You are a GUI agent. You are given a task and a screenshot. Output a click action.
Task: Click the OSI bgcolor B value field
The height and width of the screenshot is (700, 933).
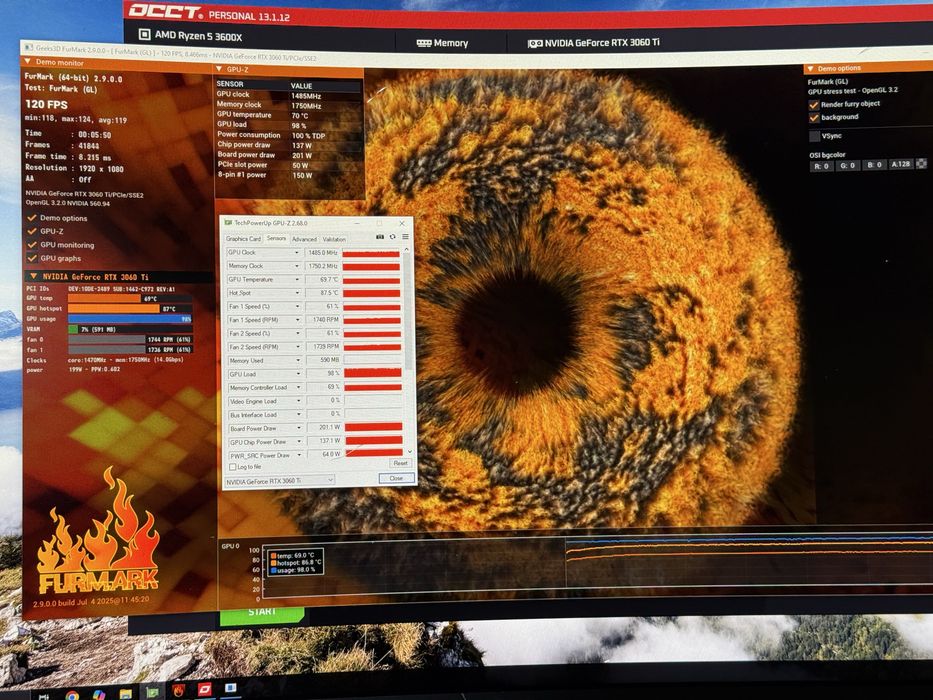(x=874, y=165)
